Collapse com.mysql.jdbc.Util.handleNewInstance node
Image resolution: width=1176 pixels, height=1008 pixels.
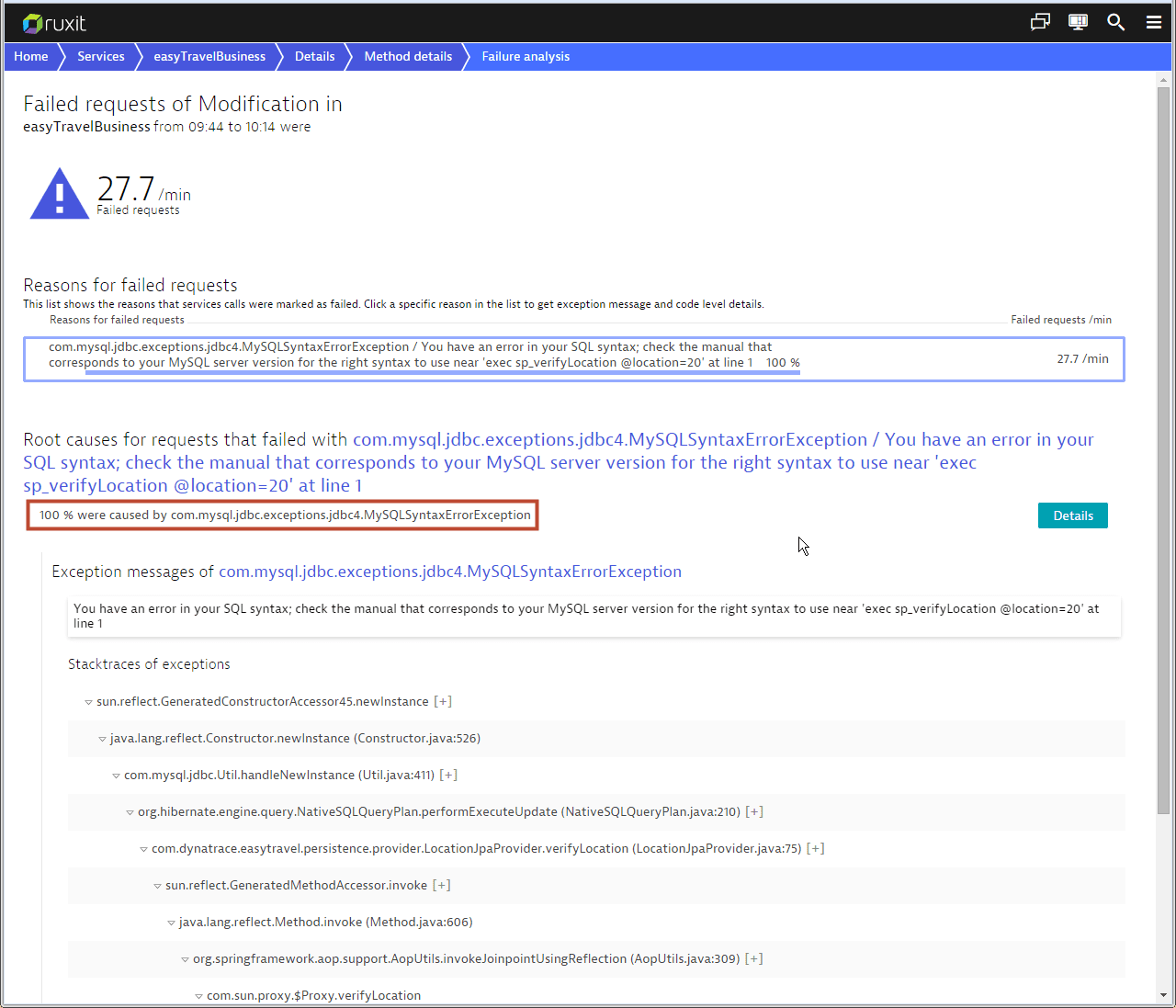pyautogui.click(x=117, y=776)
